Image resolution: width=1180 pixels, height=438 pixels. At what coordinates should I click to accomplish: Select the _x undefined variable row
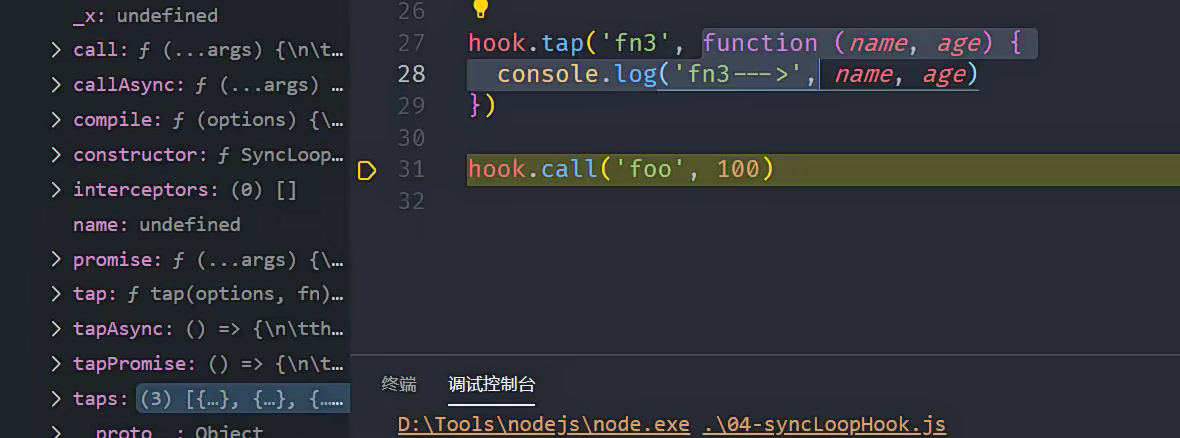[145, 16]
